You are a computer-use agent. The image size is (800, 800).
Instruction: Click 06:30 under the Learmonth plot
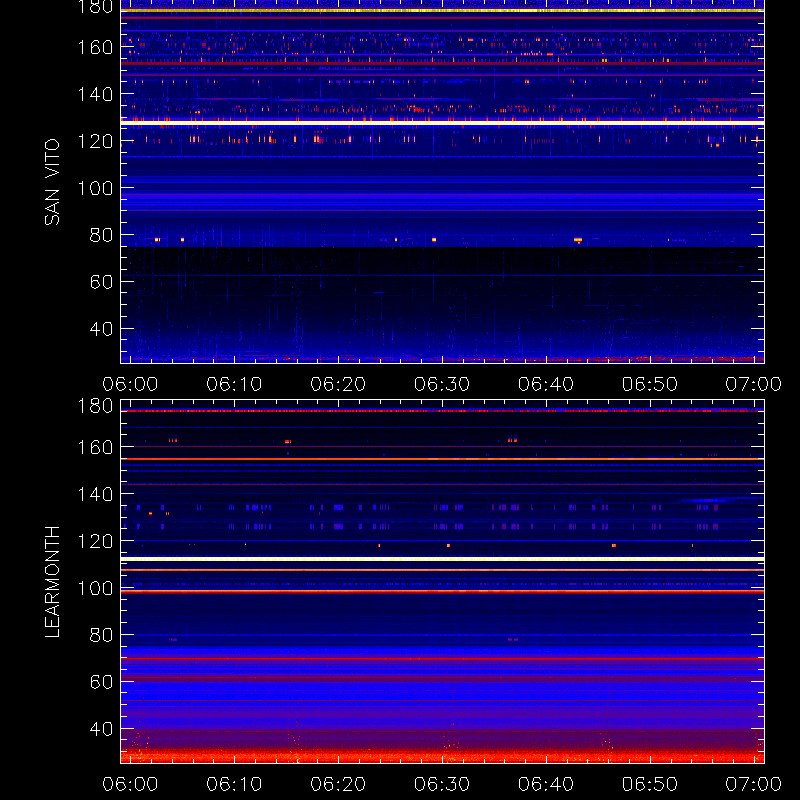point(442,784)
